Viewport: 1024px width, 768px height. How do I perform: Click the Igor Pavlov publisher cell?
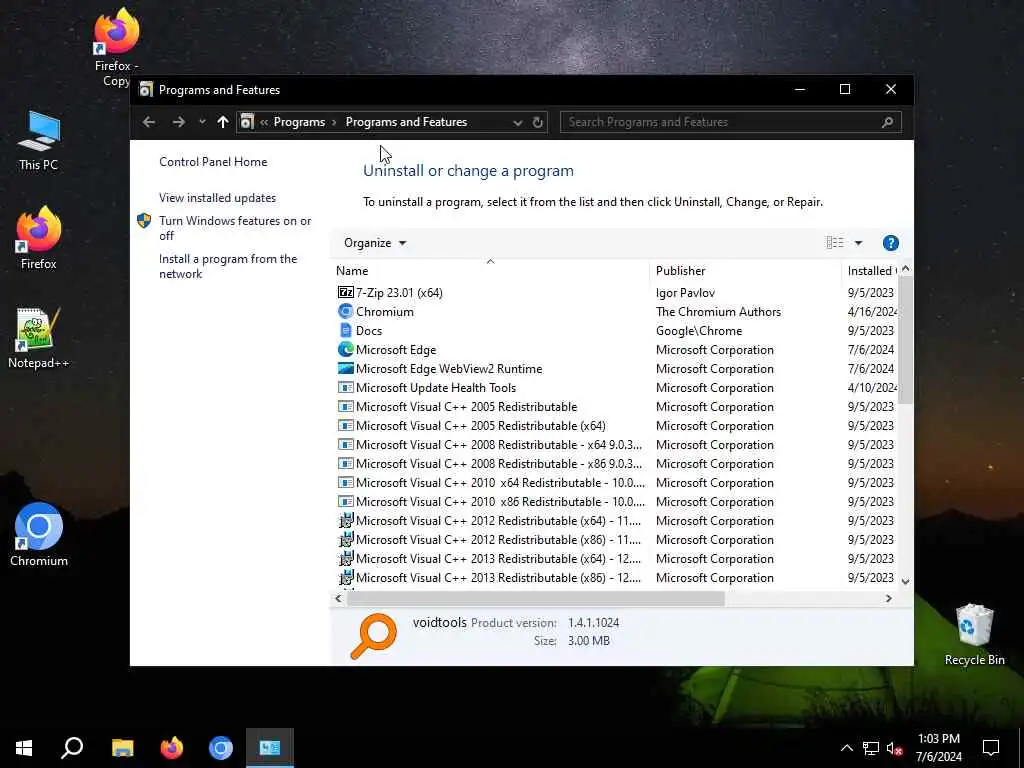[685, 293]
